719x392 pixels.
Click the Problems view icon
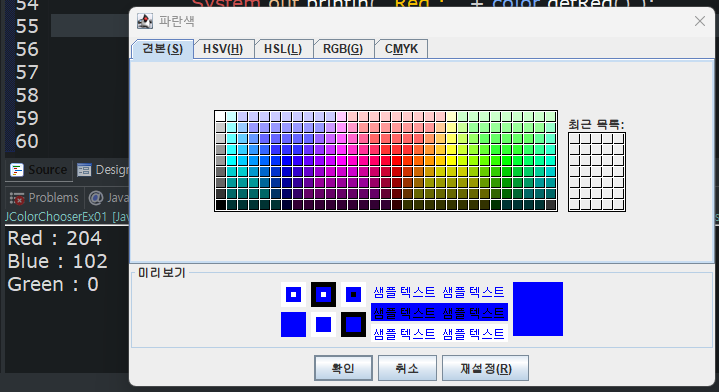pos(17,199)
